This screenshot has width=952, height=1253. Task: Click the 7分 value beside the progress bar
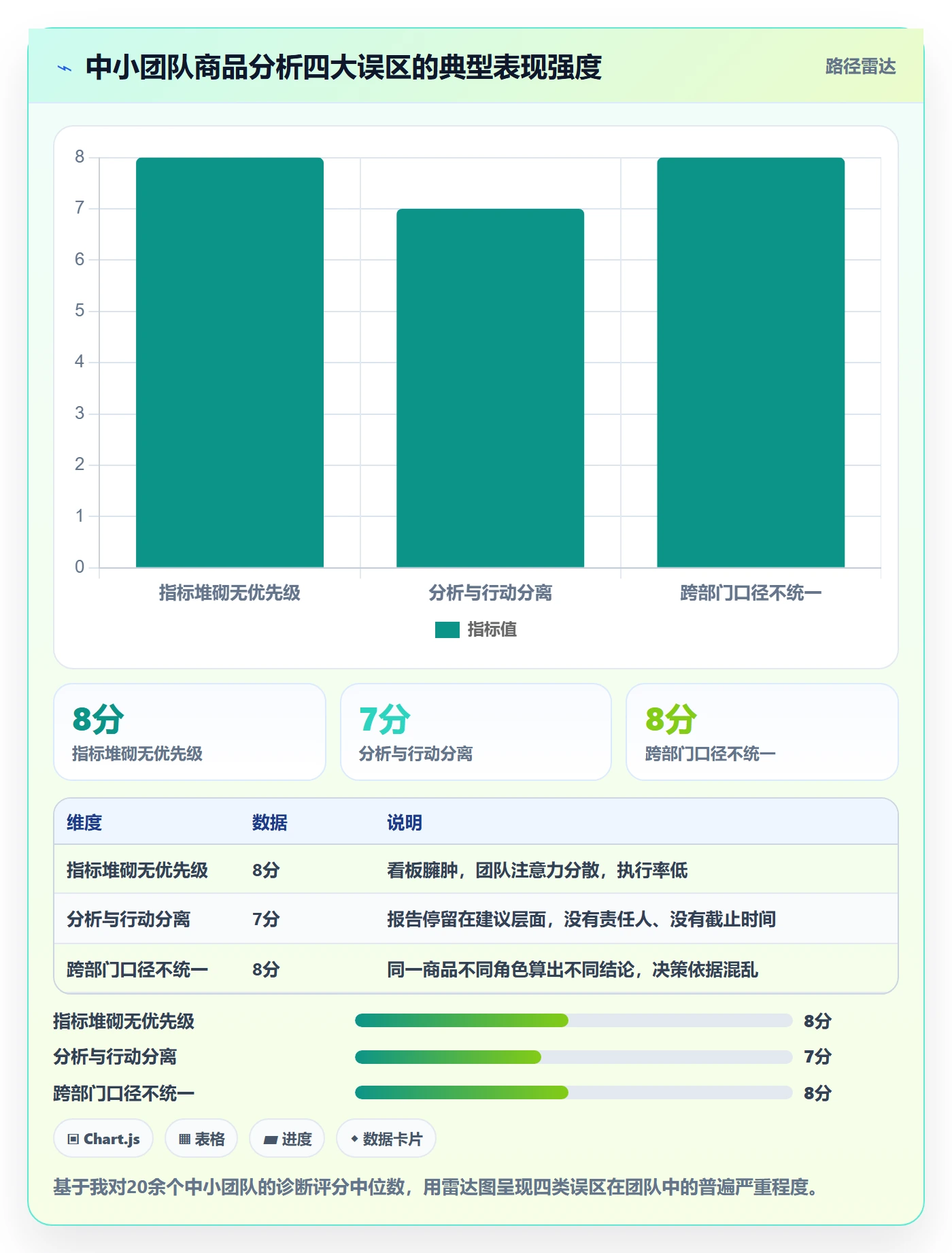[817, 1056]
